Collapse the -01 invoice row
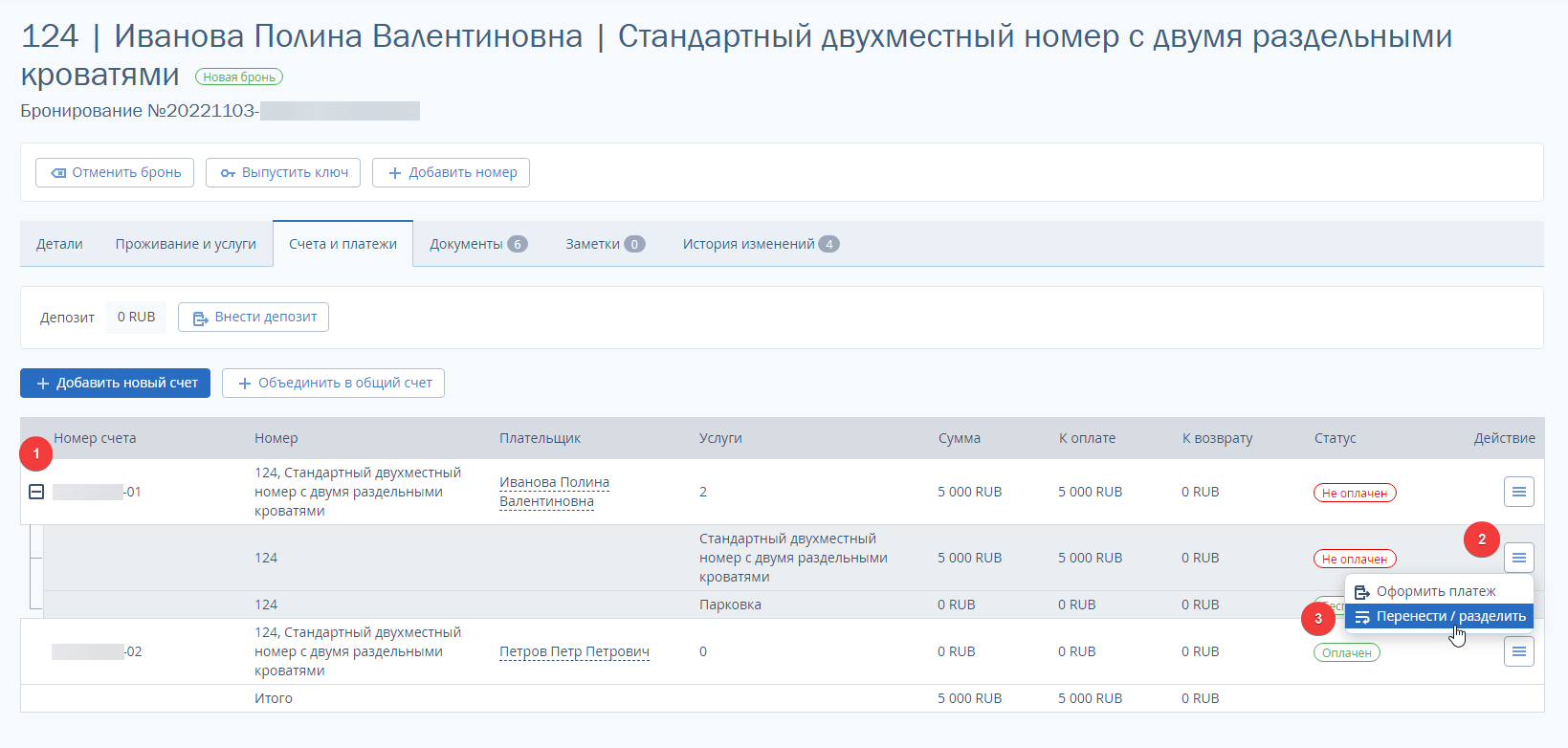Screen dimensions: 1568x748 [x=36, y=492]
